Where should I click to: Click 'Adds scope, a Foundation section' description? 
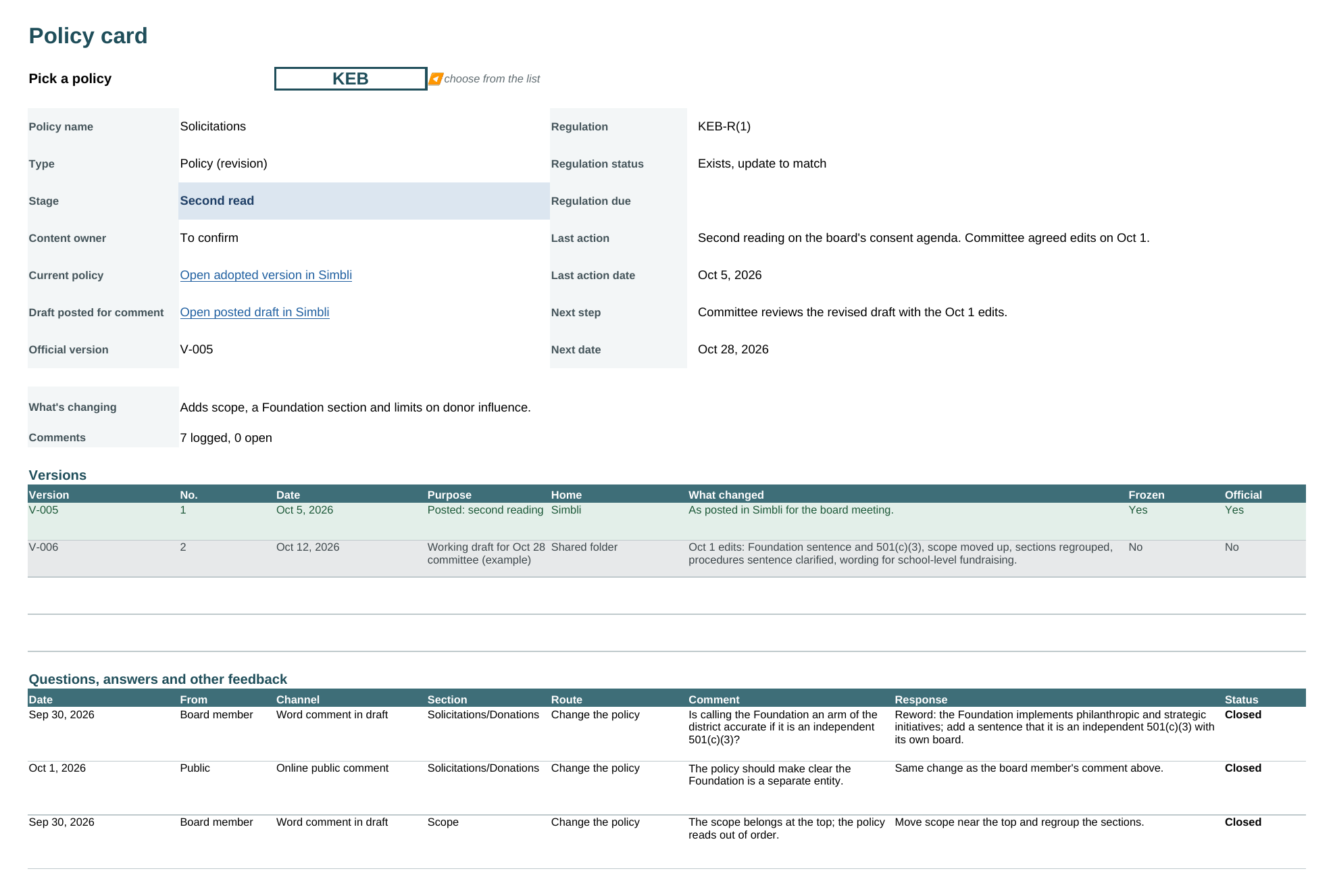355,407
